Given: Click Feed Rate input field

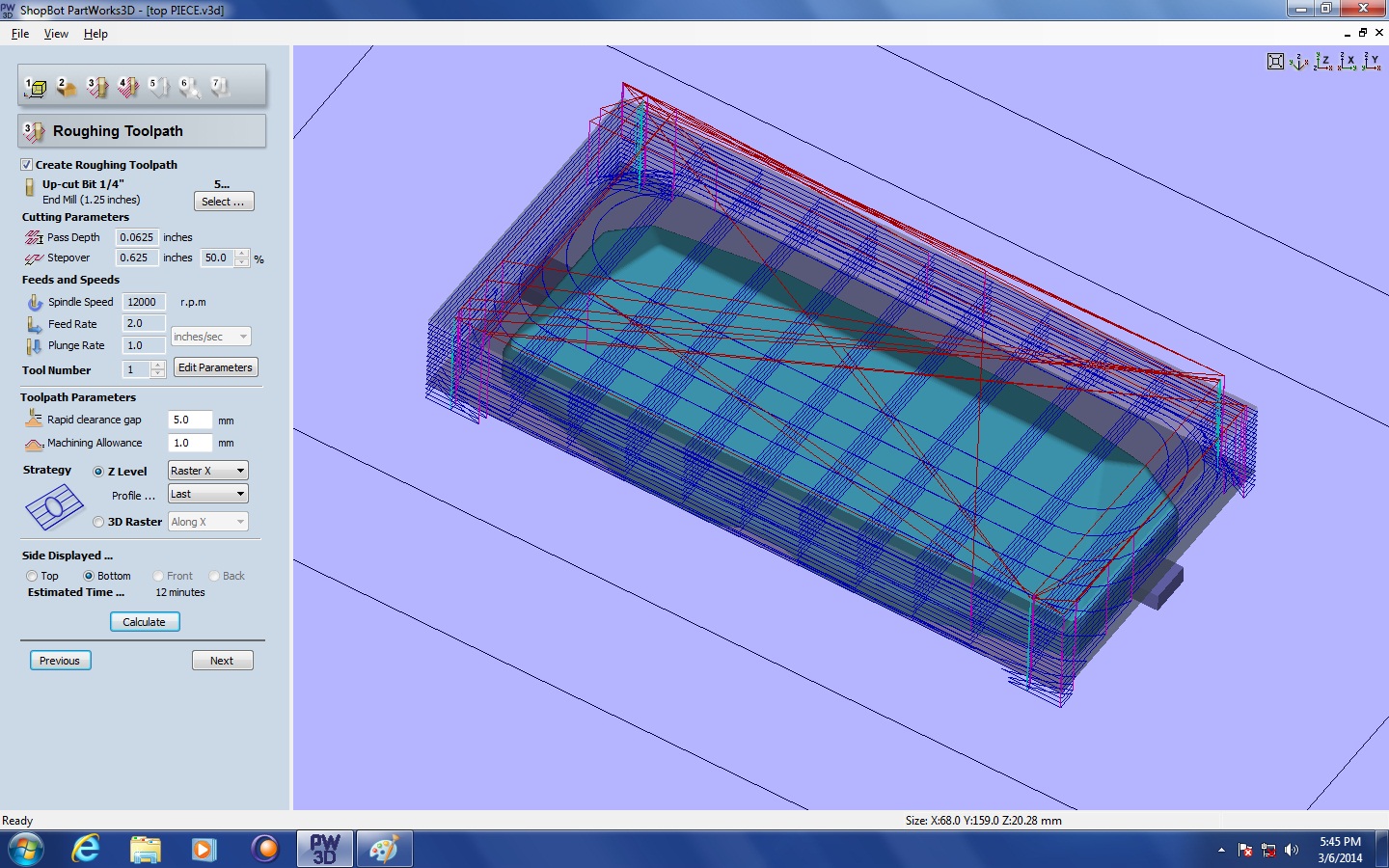Looking at the screenshot, I should (x=144, y=323).
